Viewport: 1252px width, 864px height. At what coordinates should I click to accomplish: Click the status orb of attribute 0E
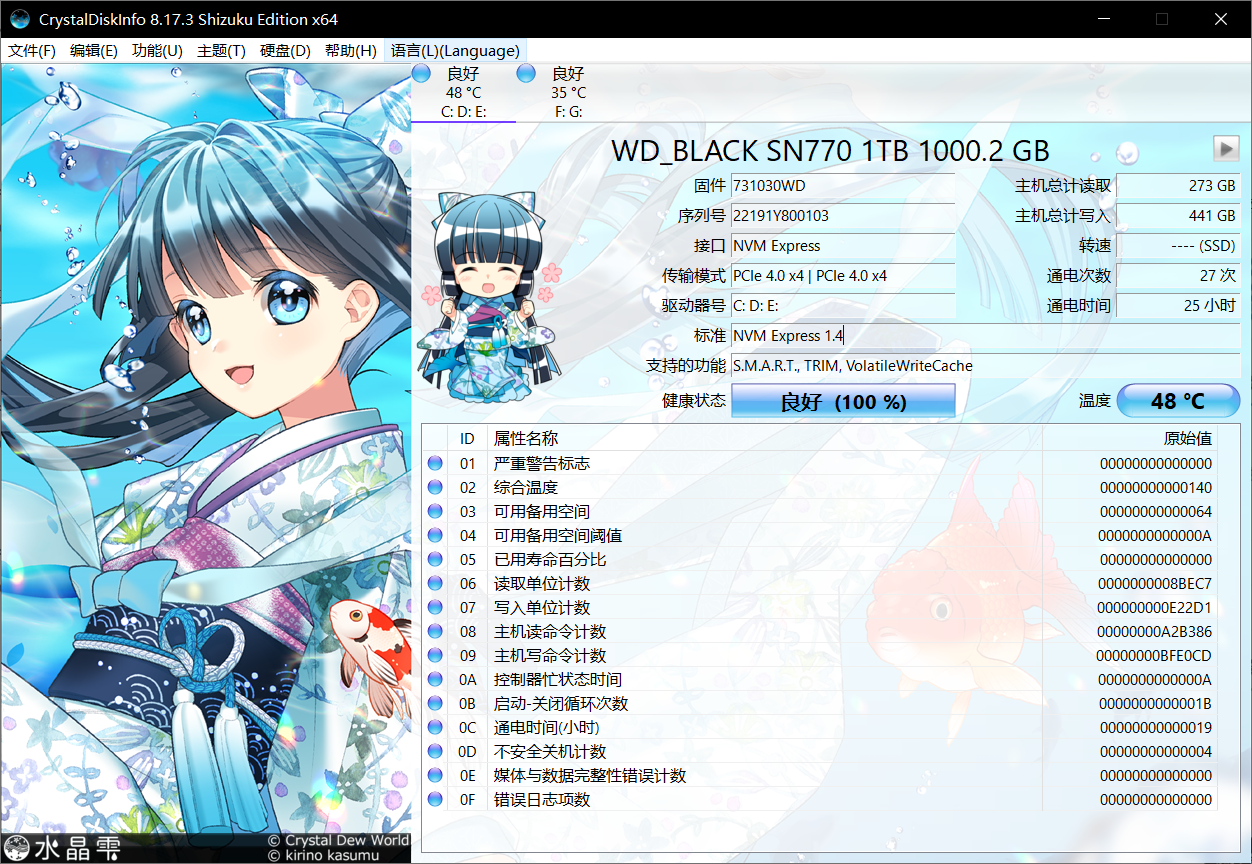tap(435, 776)
